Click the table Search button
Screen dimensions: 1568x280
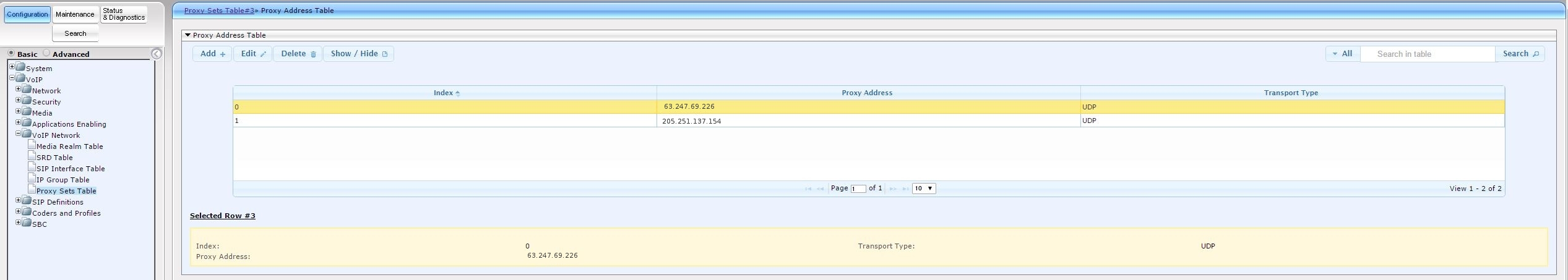[1520, 54]
